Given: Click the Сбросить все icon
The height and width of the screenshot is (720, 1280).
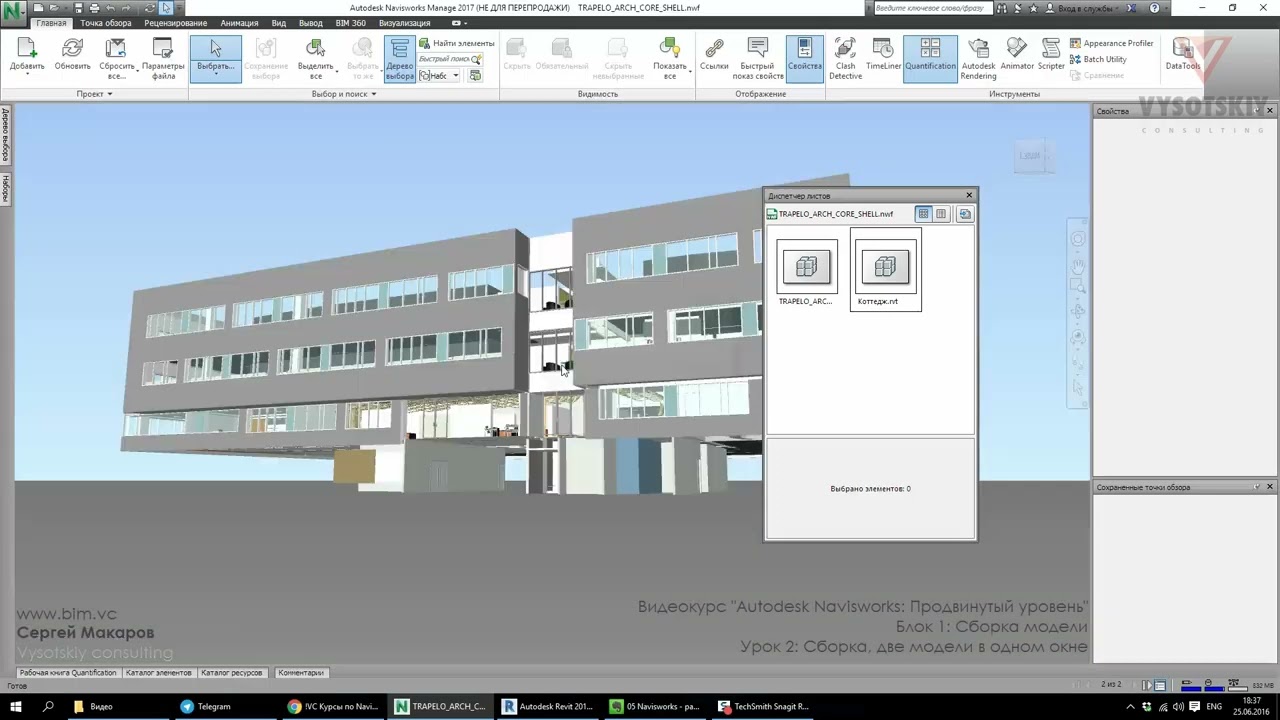Looking at the screenshot, I should coord(117,48).
